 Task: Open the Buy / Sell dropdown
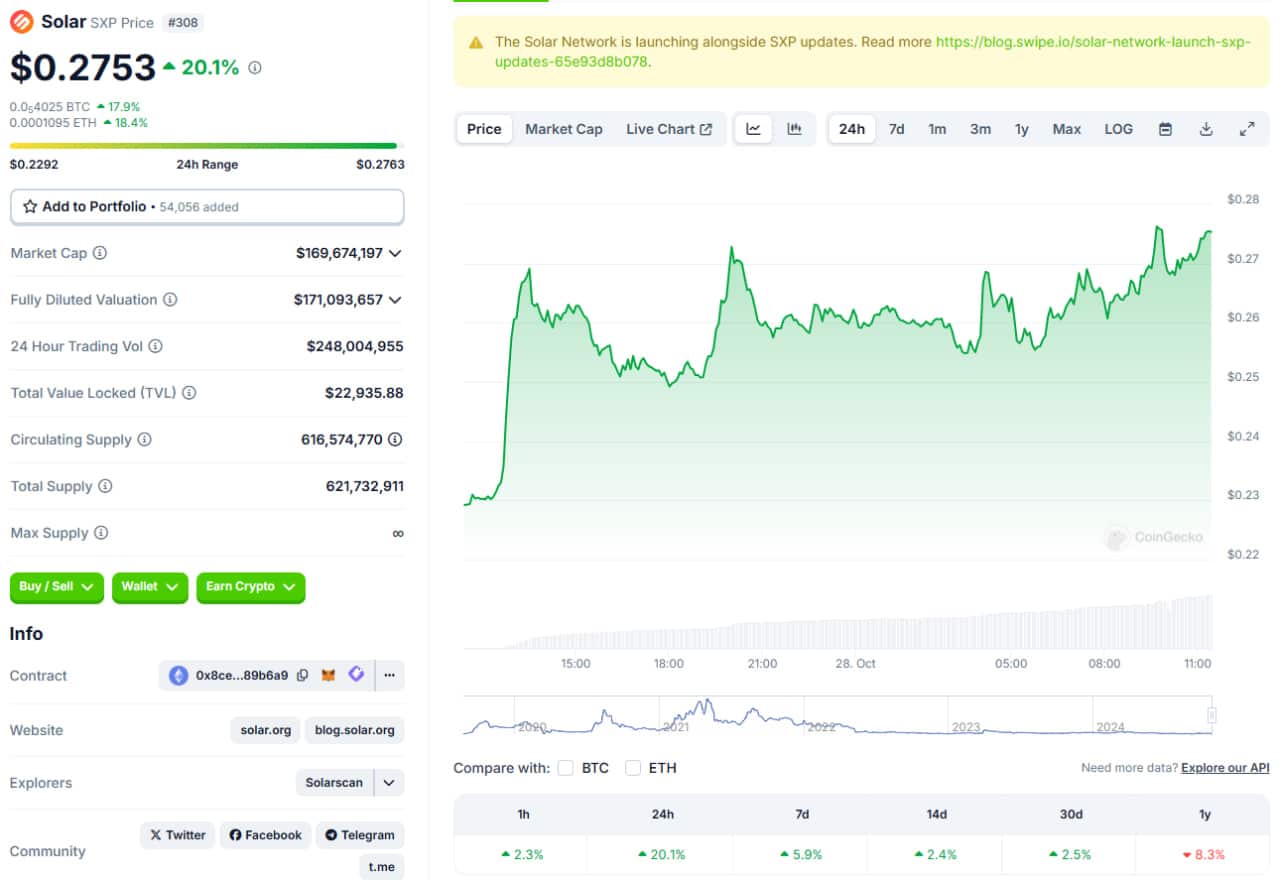(57, 587)
